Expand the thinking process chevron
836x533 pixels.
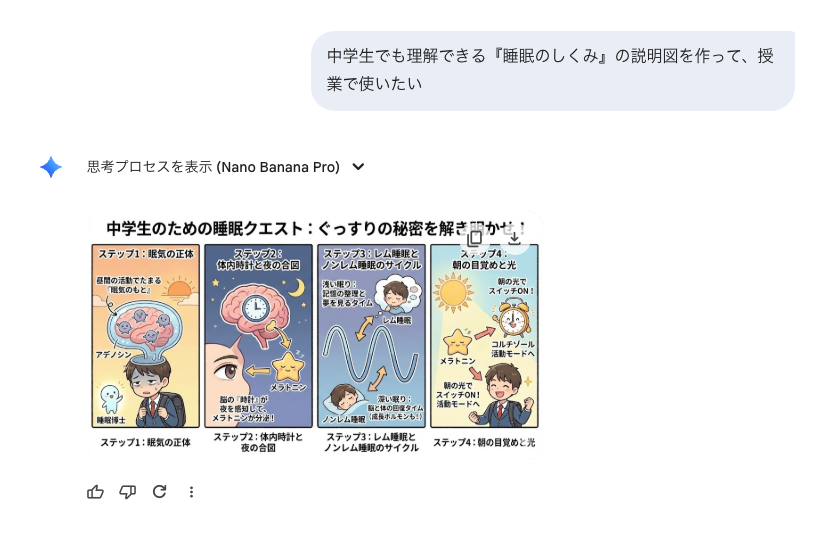coord(359,167)
